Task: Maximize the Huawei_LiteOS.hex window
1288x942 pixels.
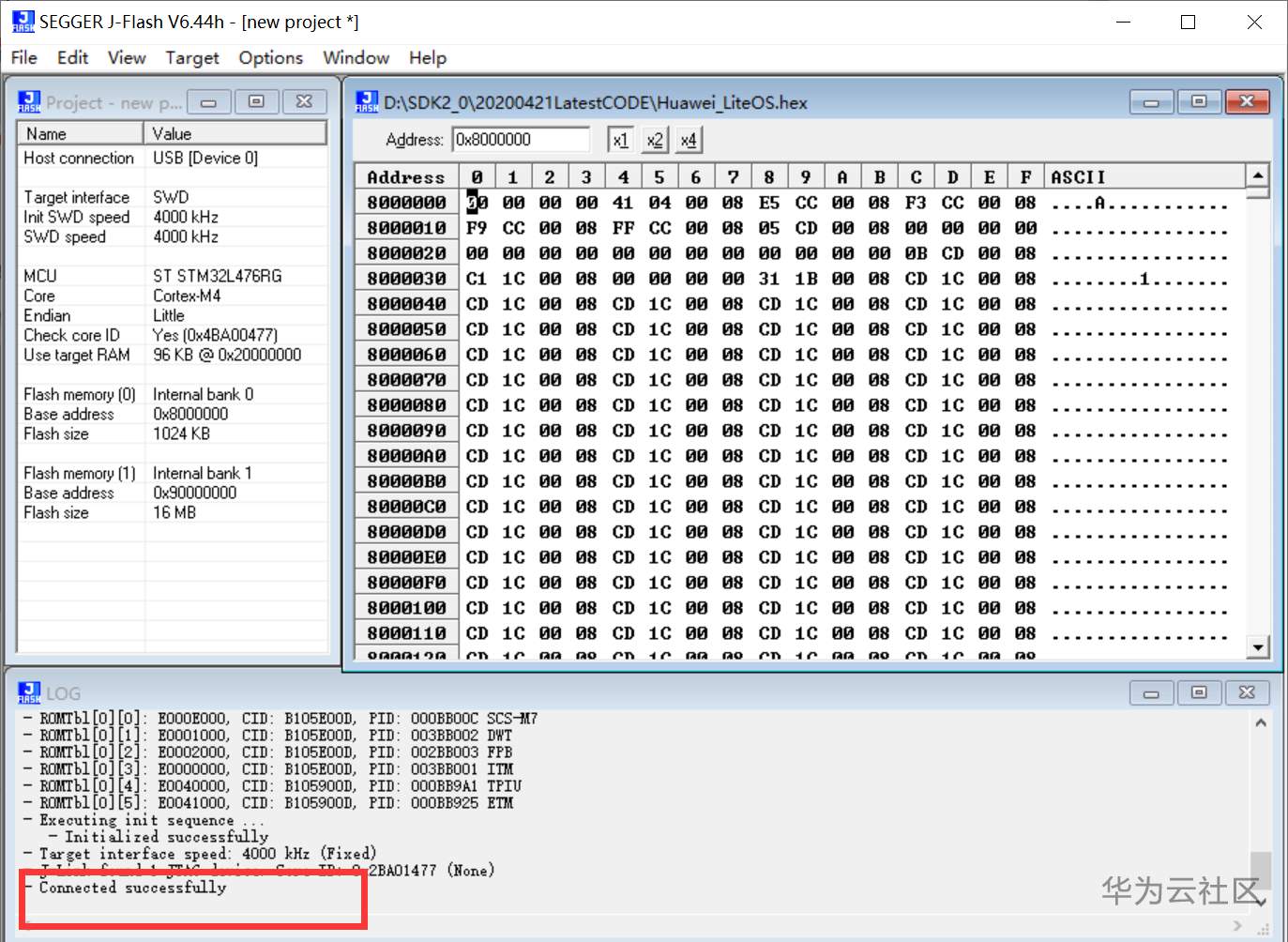Action: pyautogui.click(x=1199, y=101)
